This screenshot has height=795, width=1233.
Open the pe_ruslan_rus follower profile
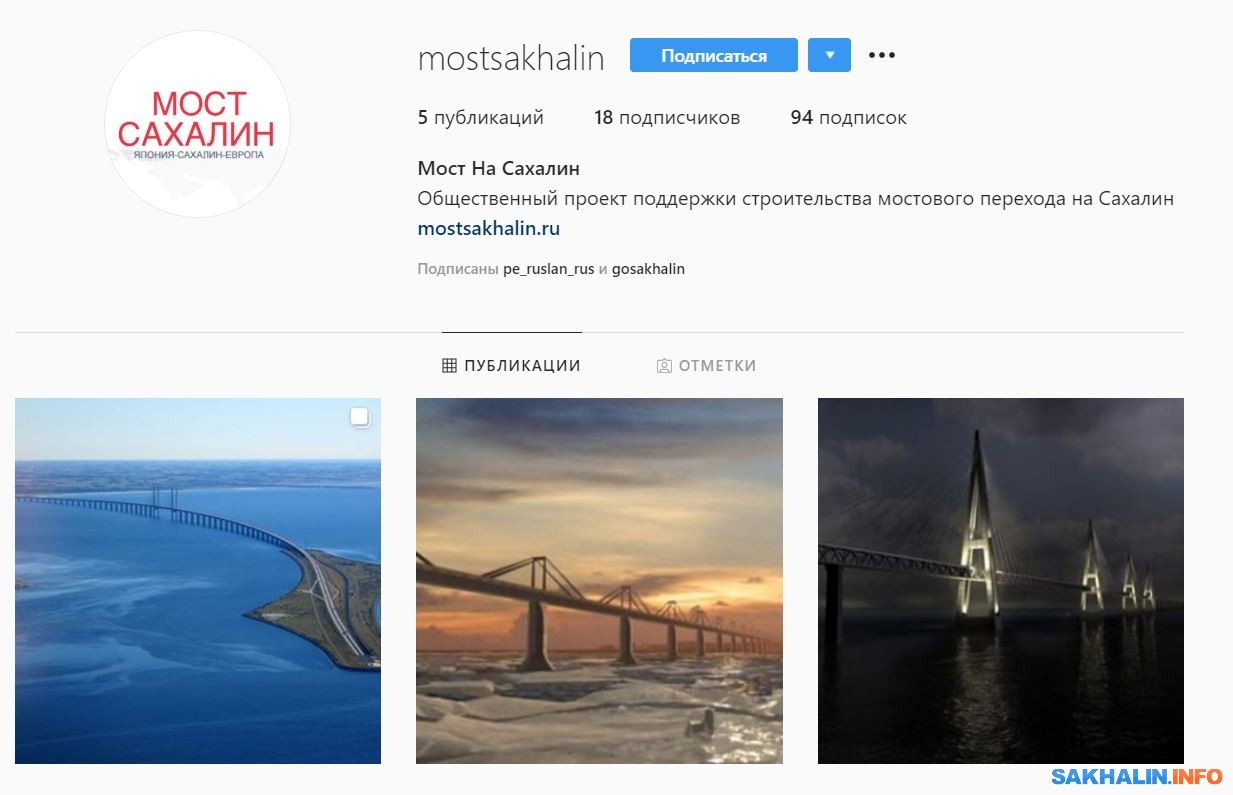[x=549, y=269]
